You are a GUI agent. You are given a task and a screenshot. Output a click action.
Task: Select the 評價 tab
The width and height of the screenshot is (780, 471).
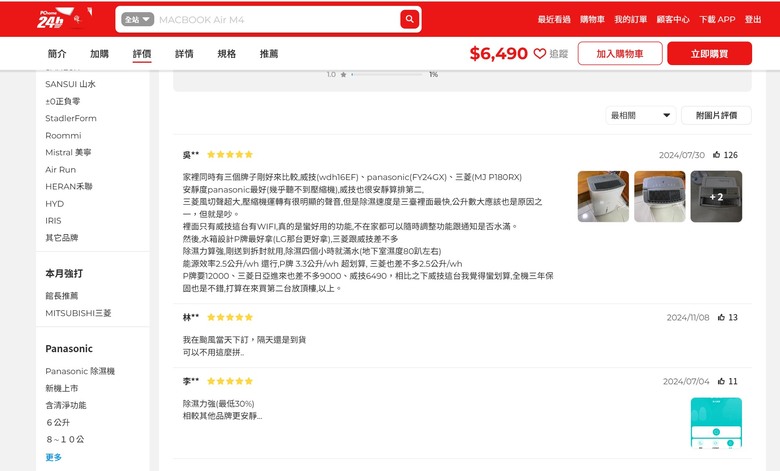142,54
